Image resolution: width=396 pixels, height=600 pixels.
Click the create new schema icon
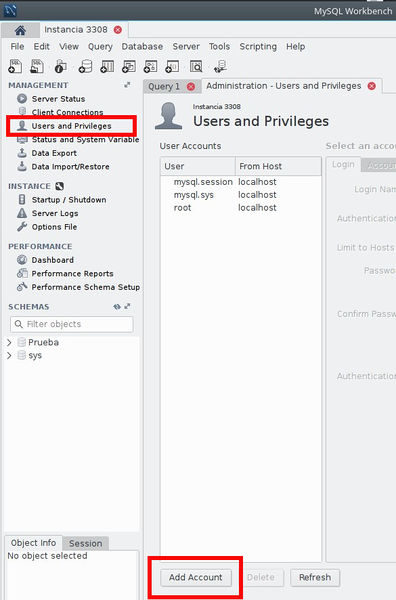pyautogui.click(x=85, y=66)
